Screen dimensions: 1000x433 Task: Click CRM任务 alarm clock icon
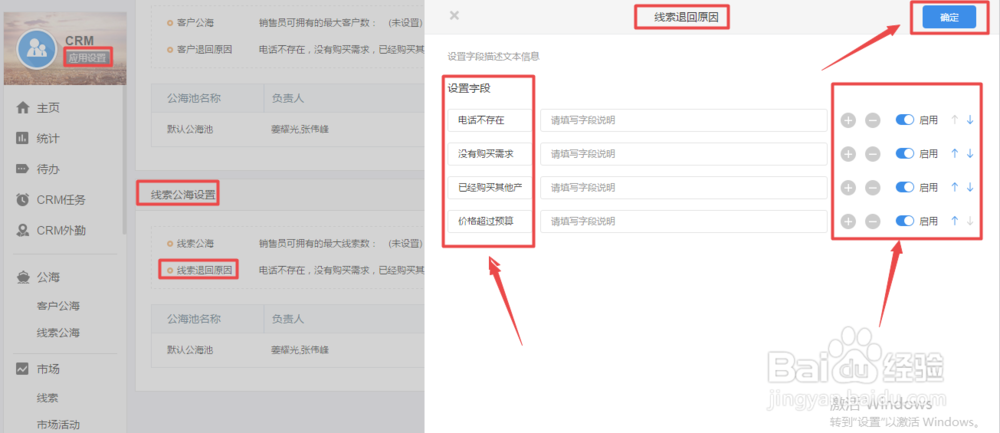pos(22,200)
